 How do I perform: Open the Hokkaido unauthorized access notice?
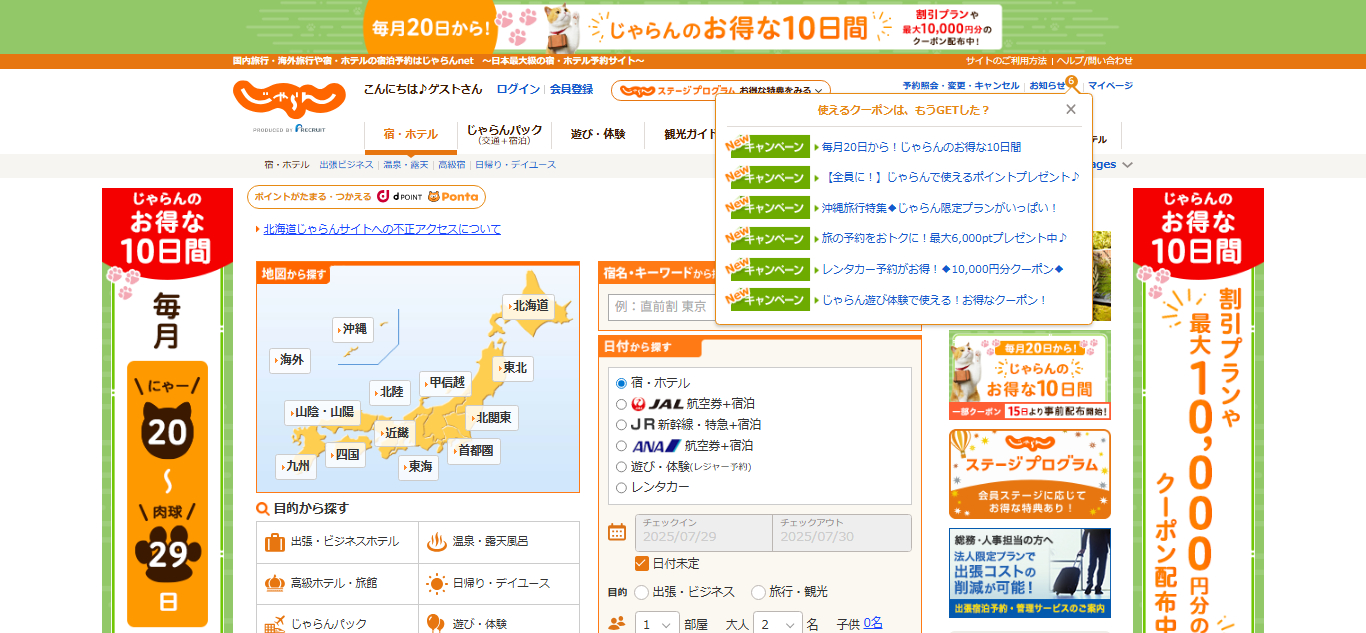pyautogui.click(x=382, y=229)
